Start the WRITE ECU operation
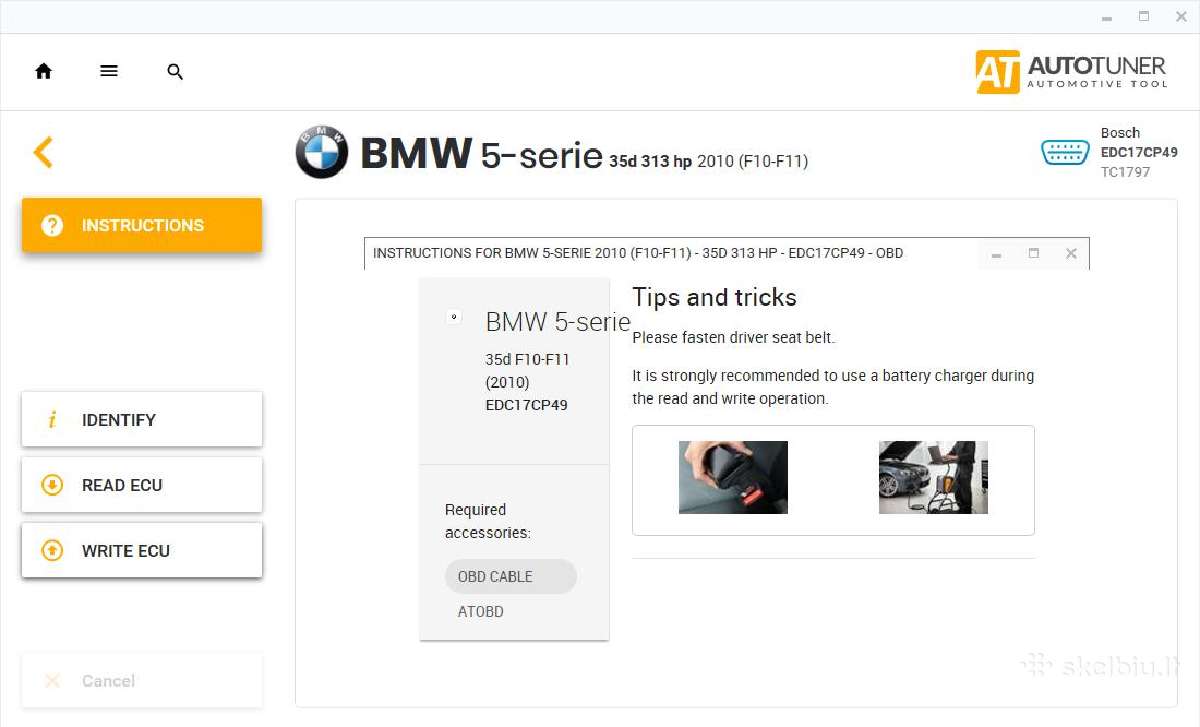Screen dimensions: 1200x727 click(x=142, y=550)
